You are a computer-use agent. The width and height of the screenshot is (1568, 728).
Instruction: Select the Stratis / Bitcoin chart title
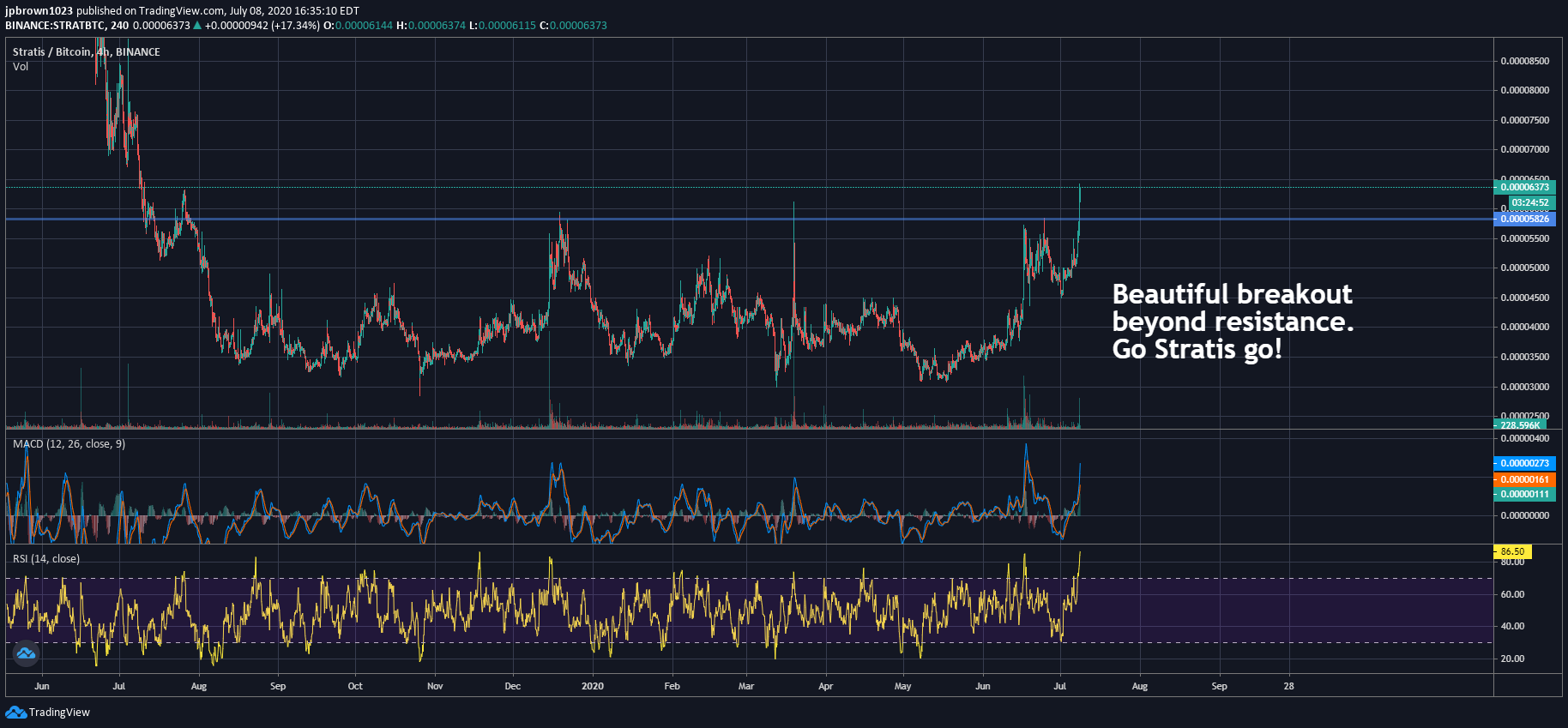(x=87, y=52)
